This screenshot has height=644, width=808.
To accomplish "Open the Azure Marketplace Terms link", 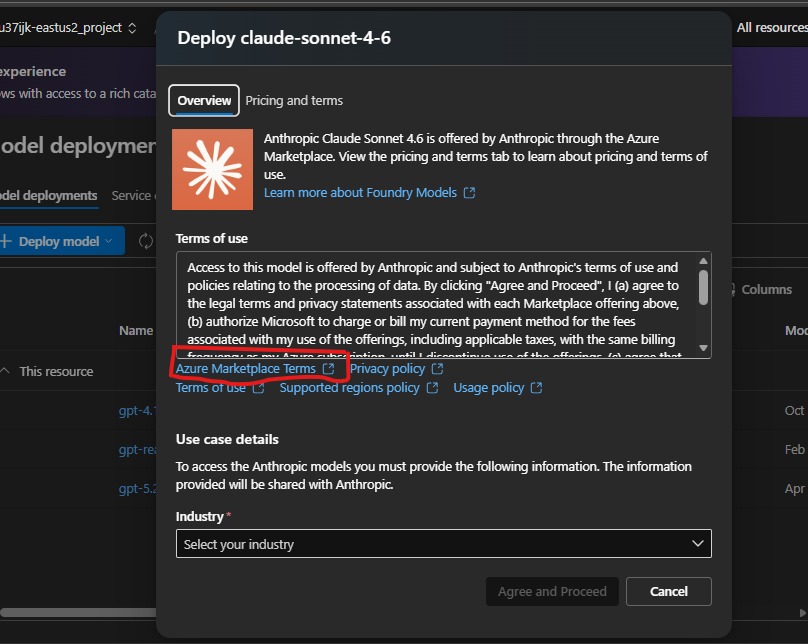I will point(246,368).
